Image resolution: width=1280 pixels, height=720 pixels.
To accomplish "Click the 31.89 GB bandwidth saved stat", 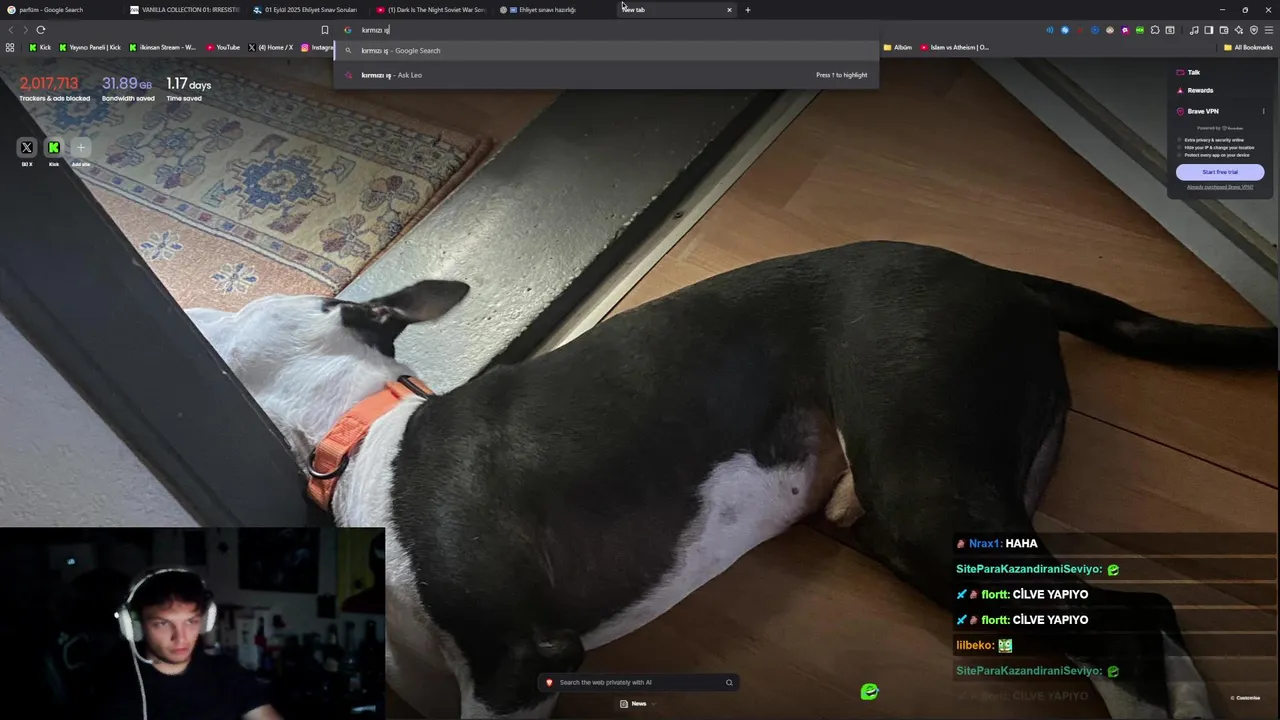I will tap(128, 88).
